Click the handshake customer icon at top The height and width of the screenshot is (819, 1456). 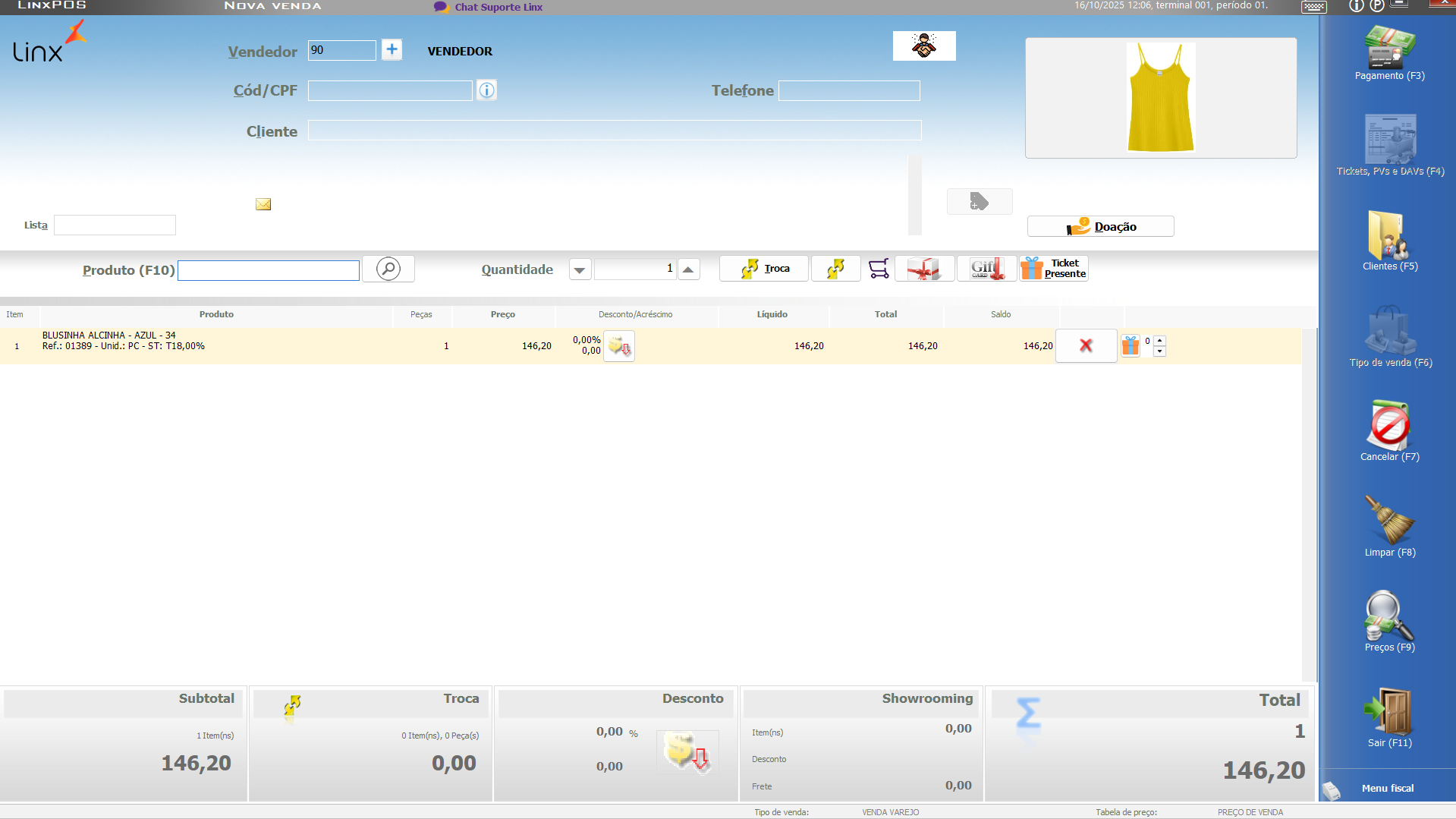(x=924, y=46)
